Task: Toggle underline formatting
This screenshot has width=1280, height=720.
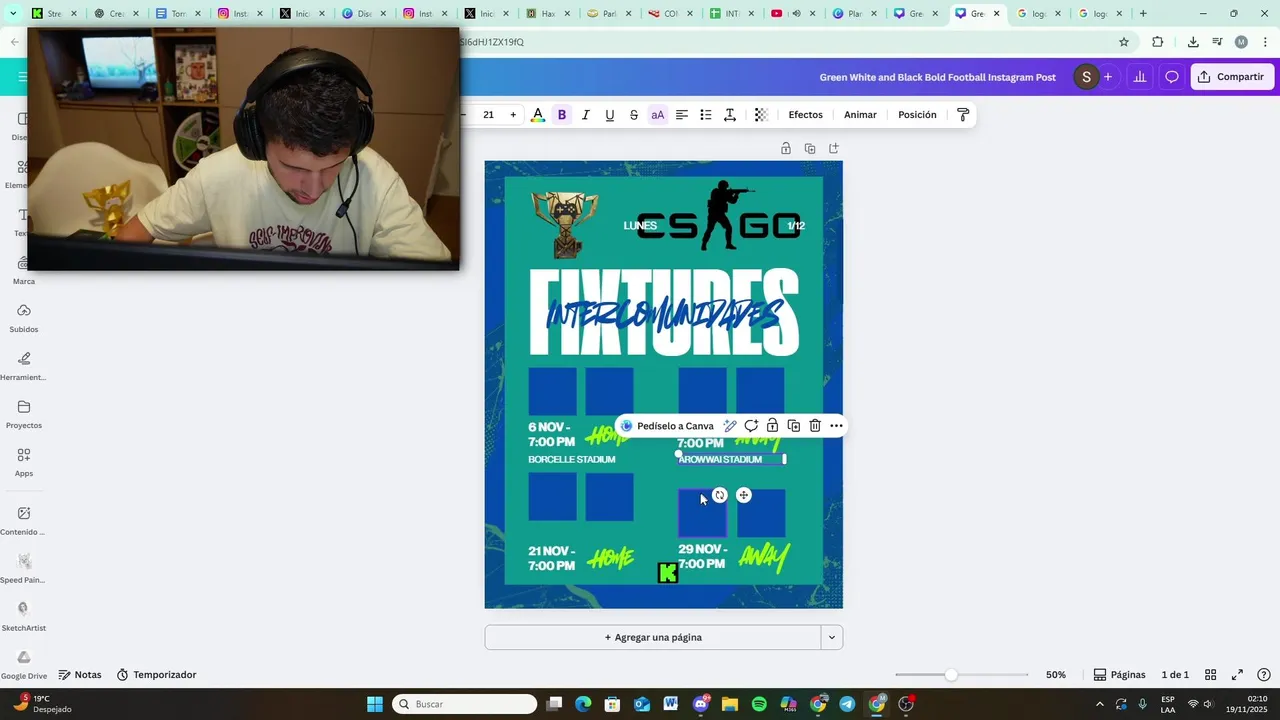Action: click(610, 115)
